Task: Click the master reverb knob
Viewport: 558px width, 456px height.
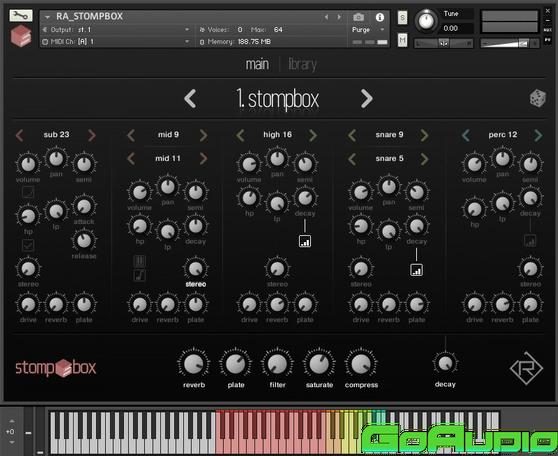Action: point(194,364)
